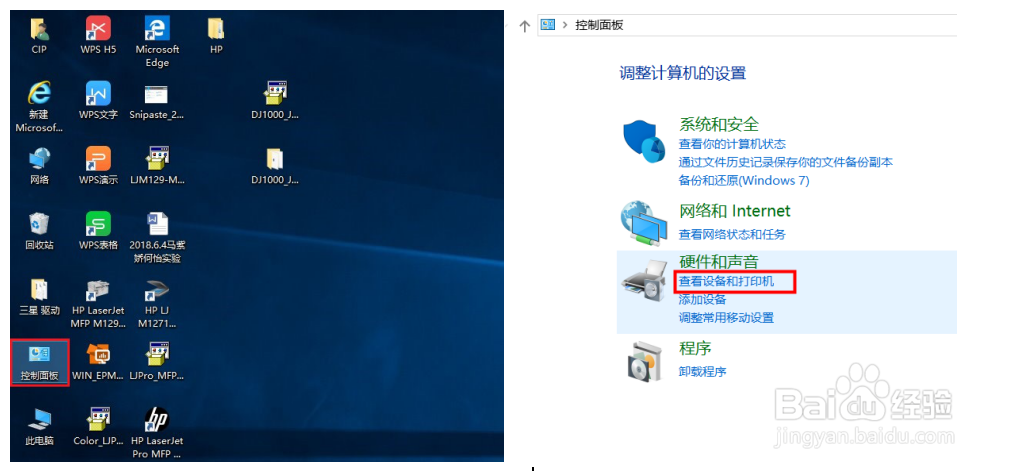This screenshot has height=471, width=1009.
Task: Open the 网络和 Internet category
Action: (735, 211)
